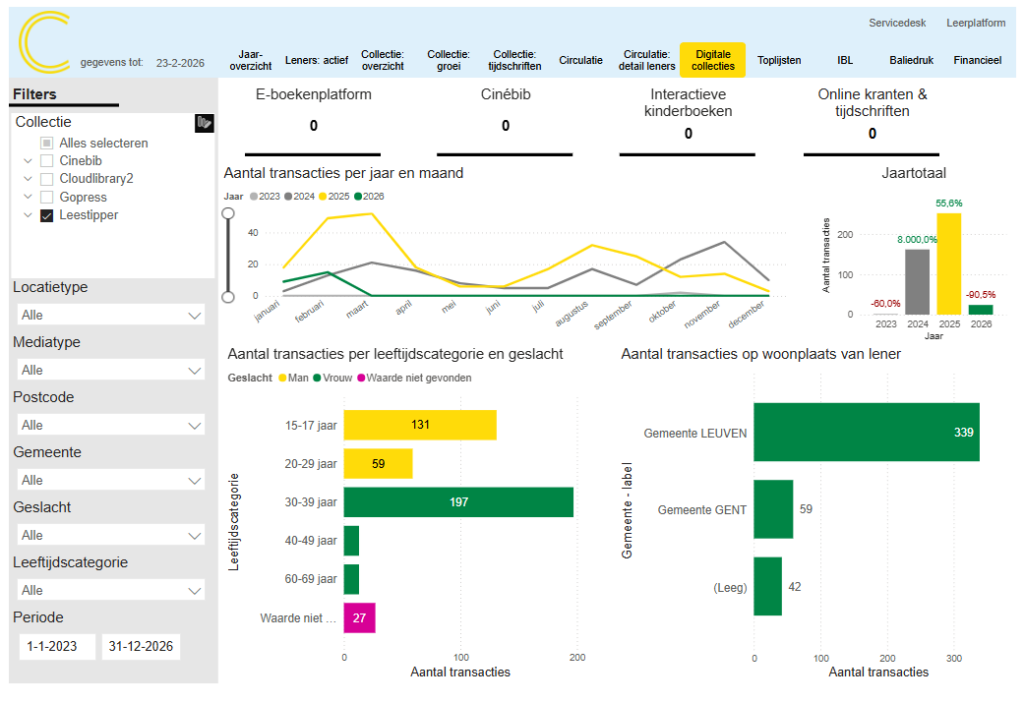This screenshot has width=1024, height=702.
Task: Expand the Gopress tree node
Action: (x=27, y=197)
